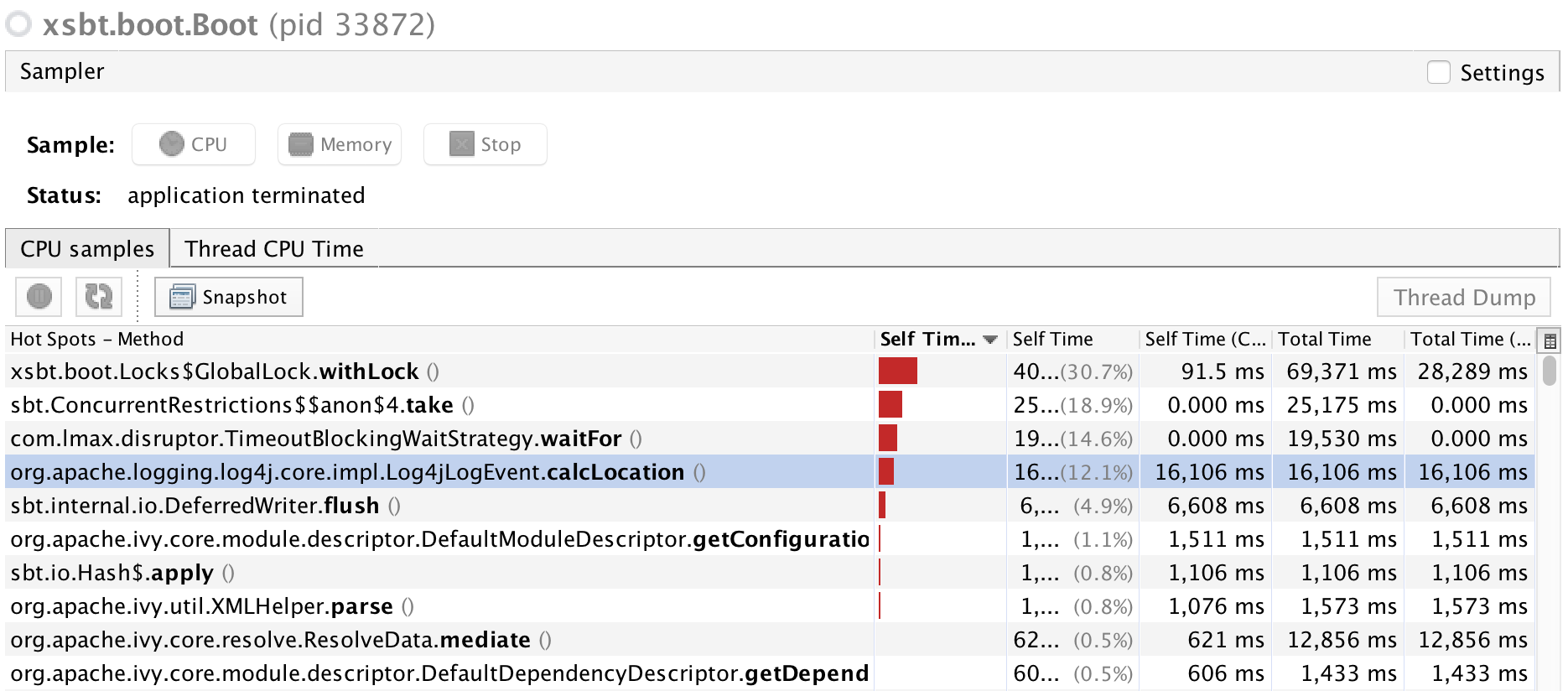Viewport: 1568px width, 691px height.
Task: Click the table column chooser icon
Action: tap(1550, 340)
